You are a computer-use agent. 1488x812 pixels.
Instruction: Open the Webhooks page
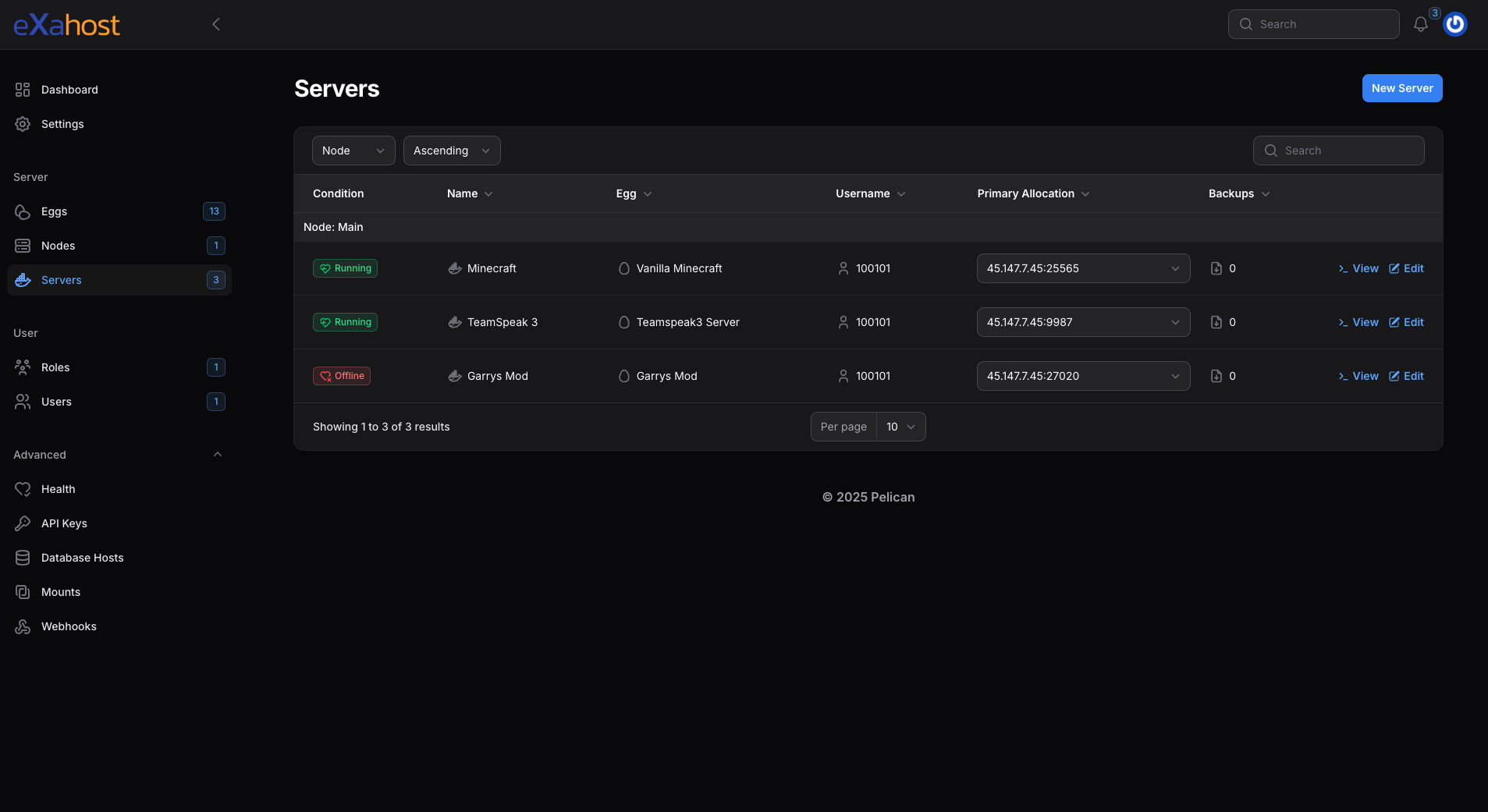[69, 626]
